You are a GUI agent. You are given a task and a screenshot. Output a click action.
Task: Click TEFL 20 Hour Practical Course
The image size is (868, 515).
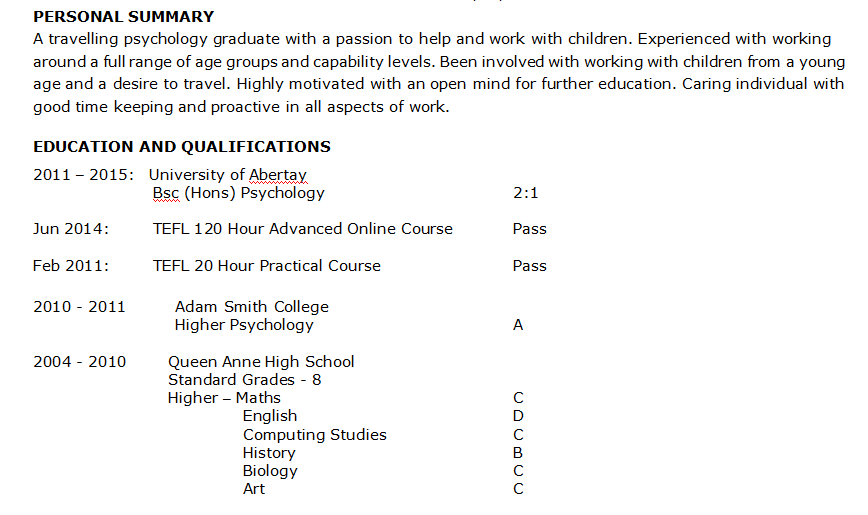pyautogui.click(x=266, y=266)
